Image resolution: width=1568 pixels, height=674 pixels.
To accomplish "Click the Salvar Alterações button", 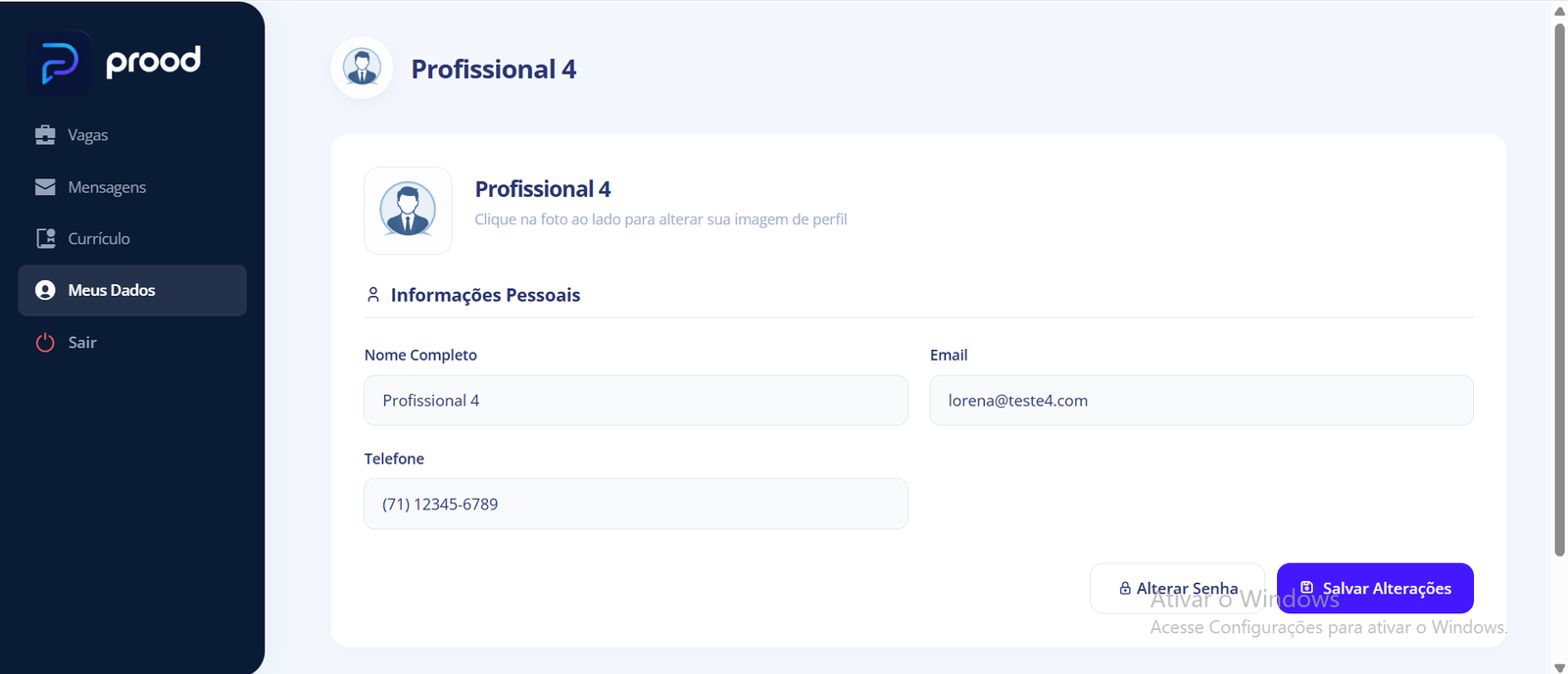I will [1375, 589].
